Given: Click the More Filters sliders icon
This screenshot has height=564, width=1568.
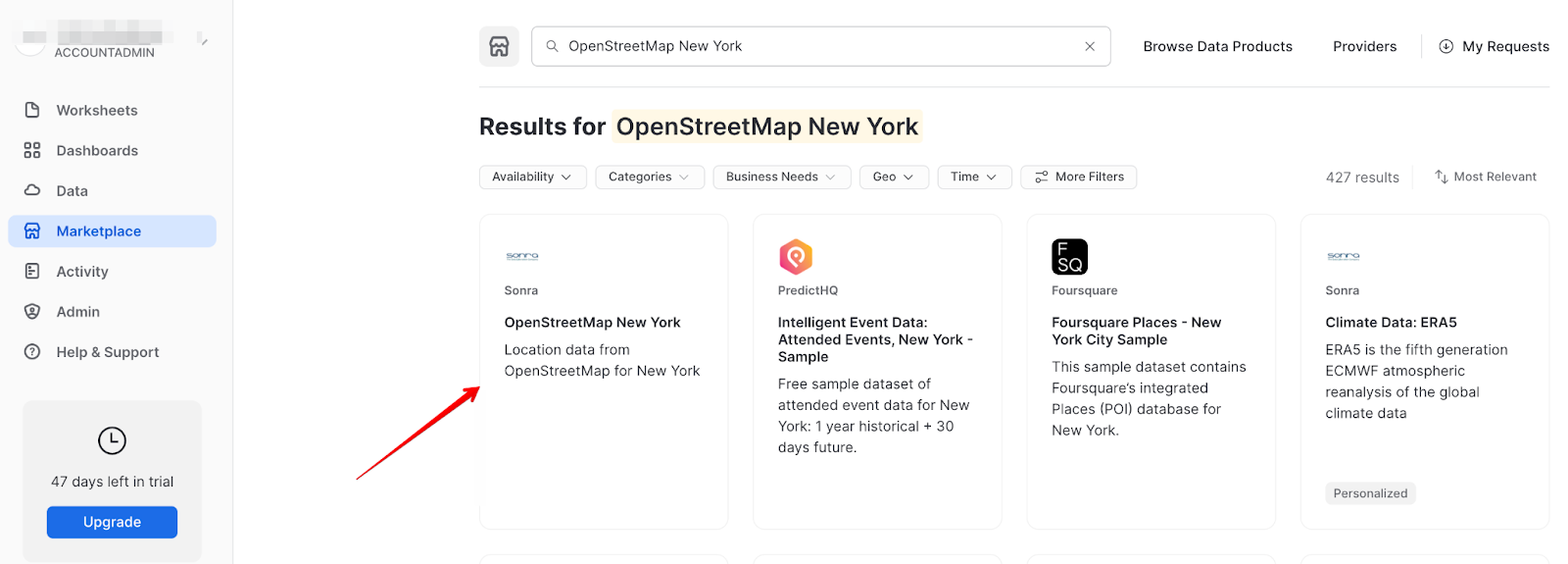Looking at the screenshot, I should (x=1042, y=177).
